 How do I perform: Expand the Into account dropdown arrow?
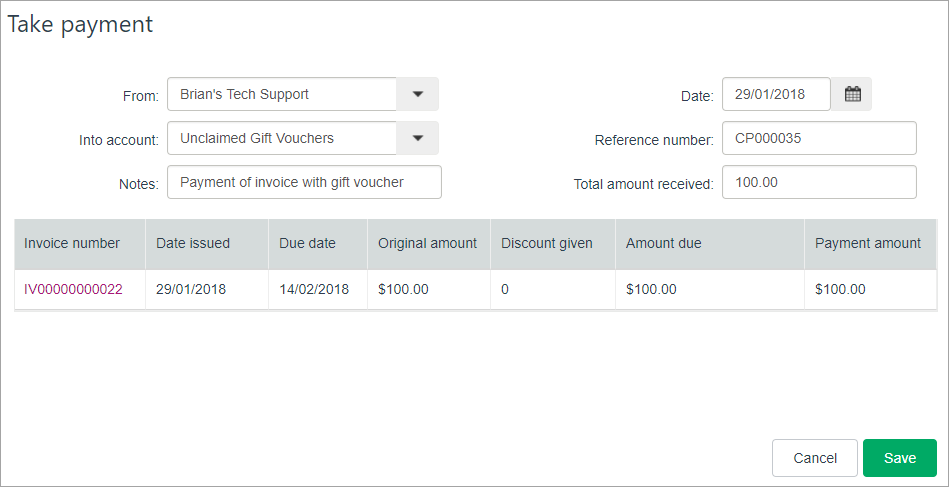417,139
